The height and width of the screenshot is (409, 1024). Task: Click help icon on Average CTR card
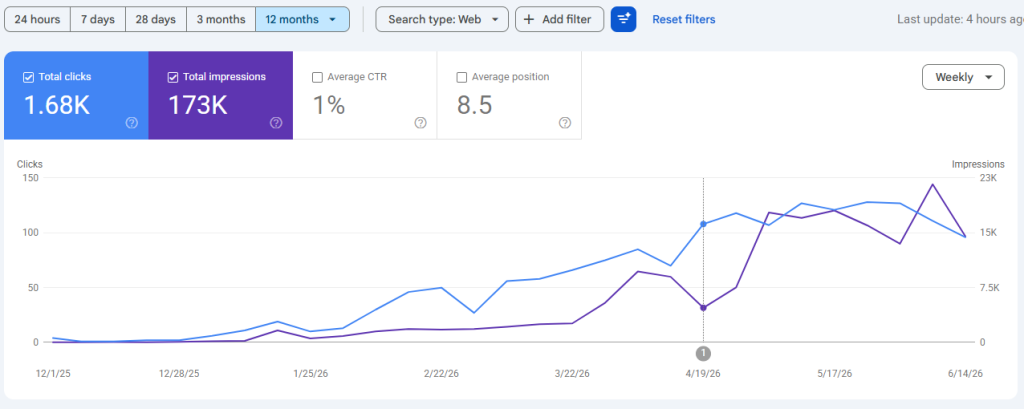(x=421, y=123)
